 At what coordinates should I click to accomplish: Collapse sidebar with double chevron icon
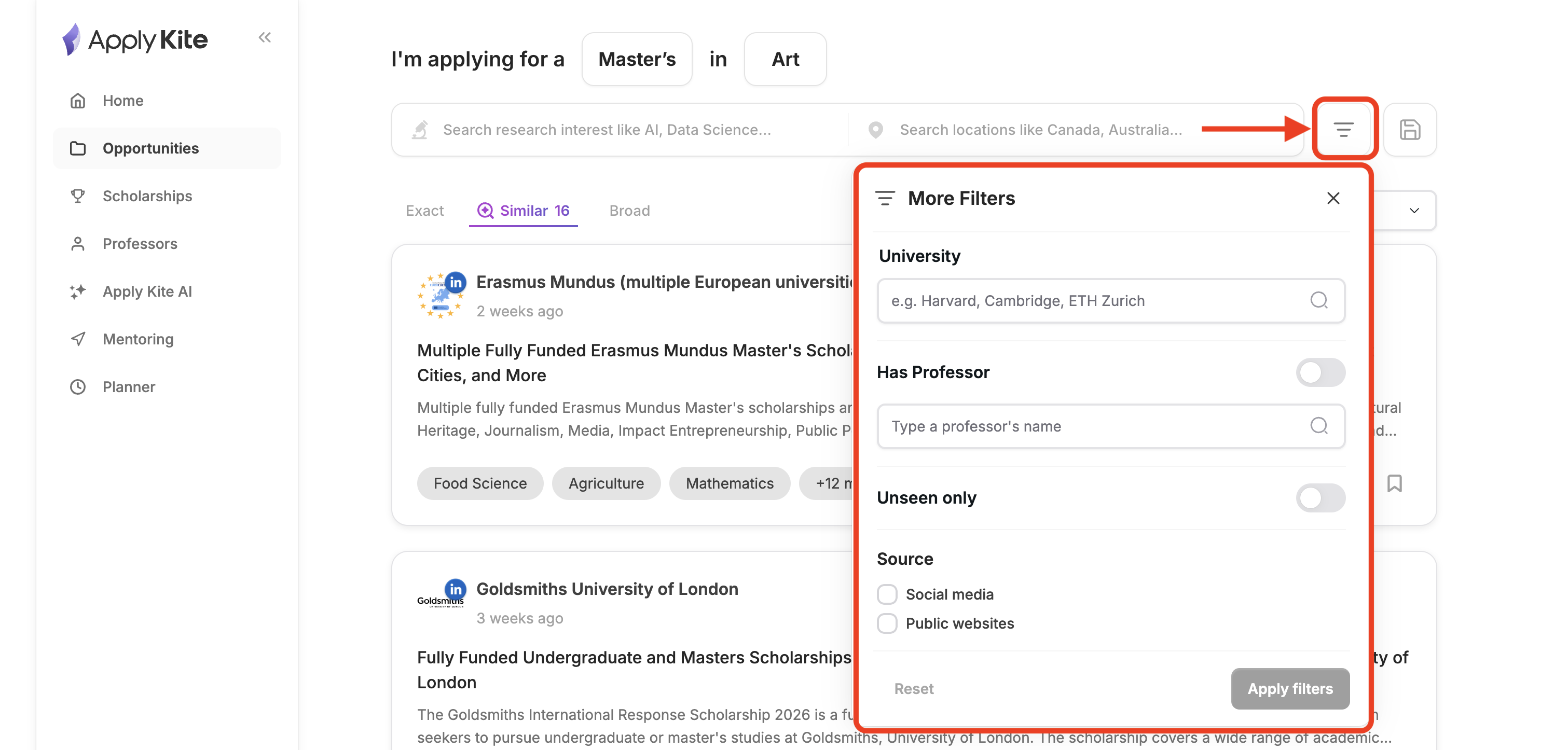[264, 38]
